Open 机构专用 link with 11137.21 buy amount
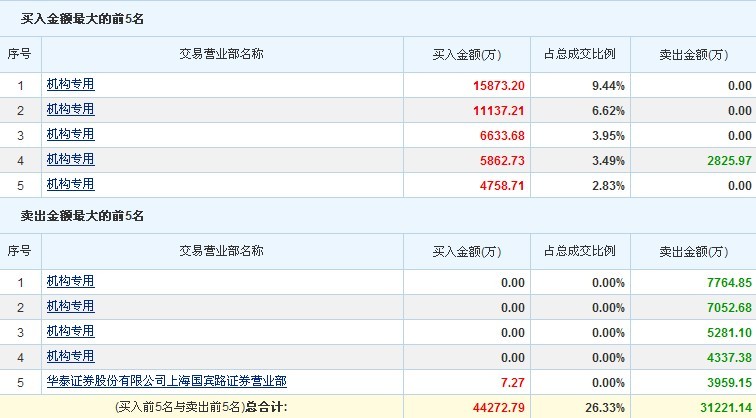 click(x=70, y=109)
